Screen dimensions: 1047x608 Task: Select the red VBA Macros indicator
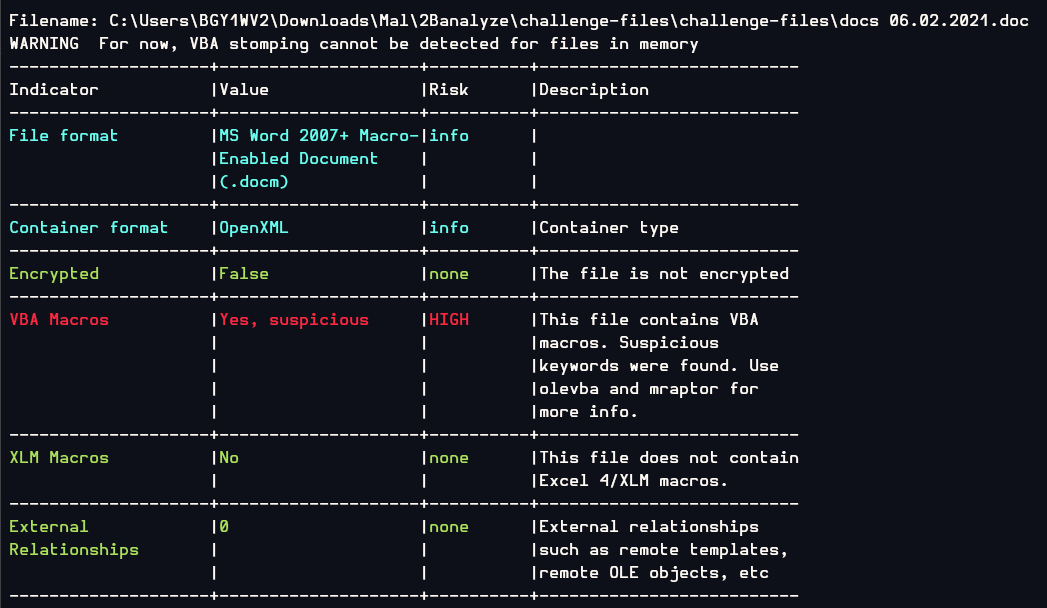coord(59,320)
